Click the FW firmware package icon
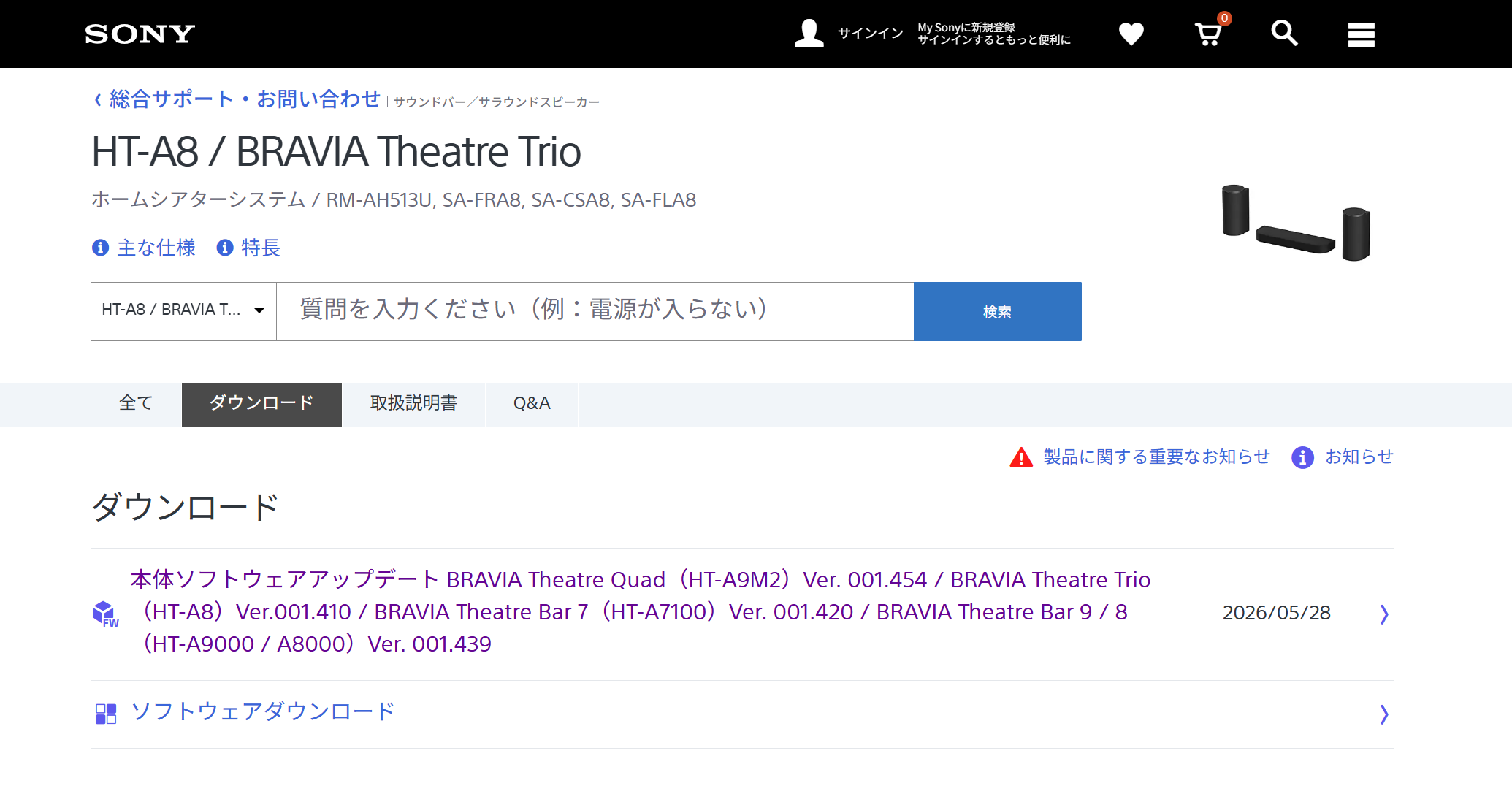 pos(105,614)
